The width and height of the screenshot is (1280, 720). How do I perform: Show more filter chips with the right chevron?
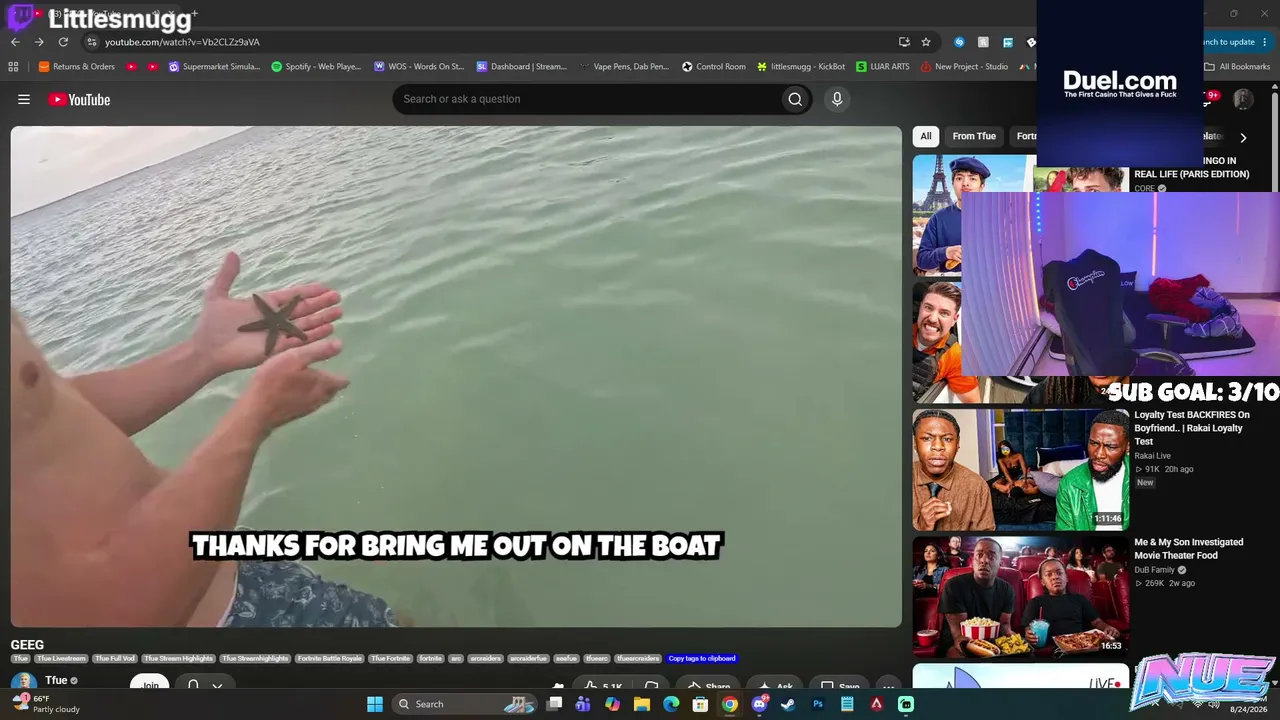[1243, 137]
